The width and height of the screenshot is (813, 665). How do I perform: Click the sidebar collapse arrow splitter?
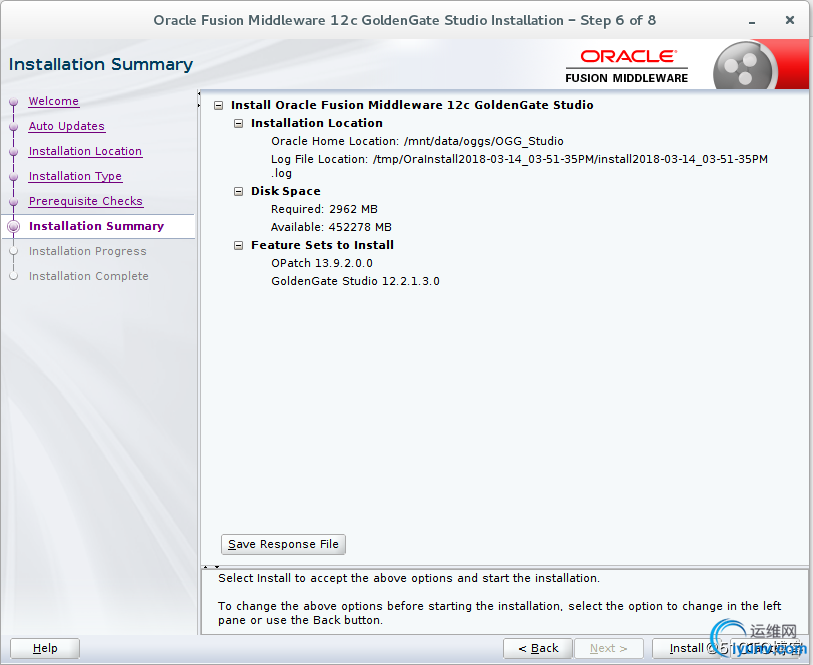pos(199,100)
